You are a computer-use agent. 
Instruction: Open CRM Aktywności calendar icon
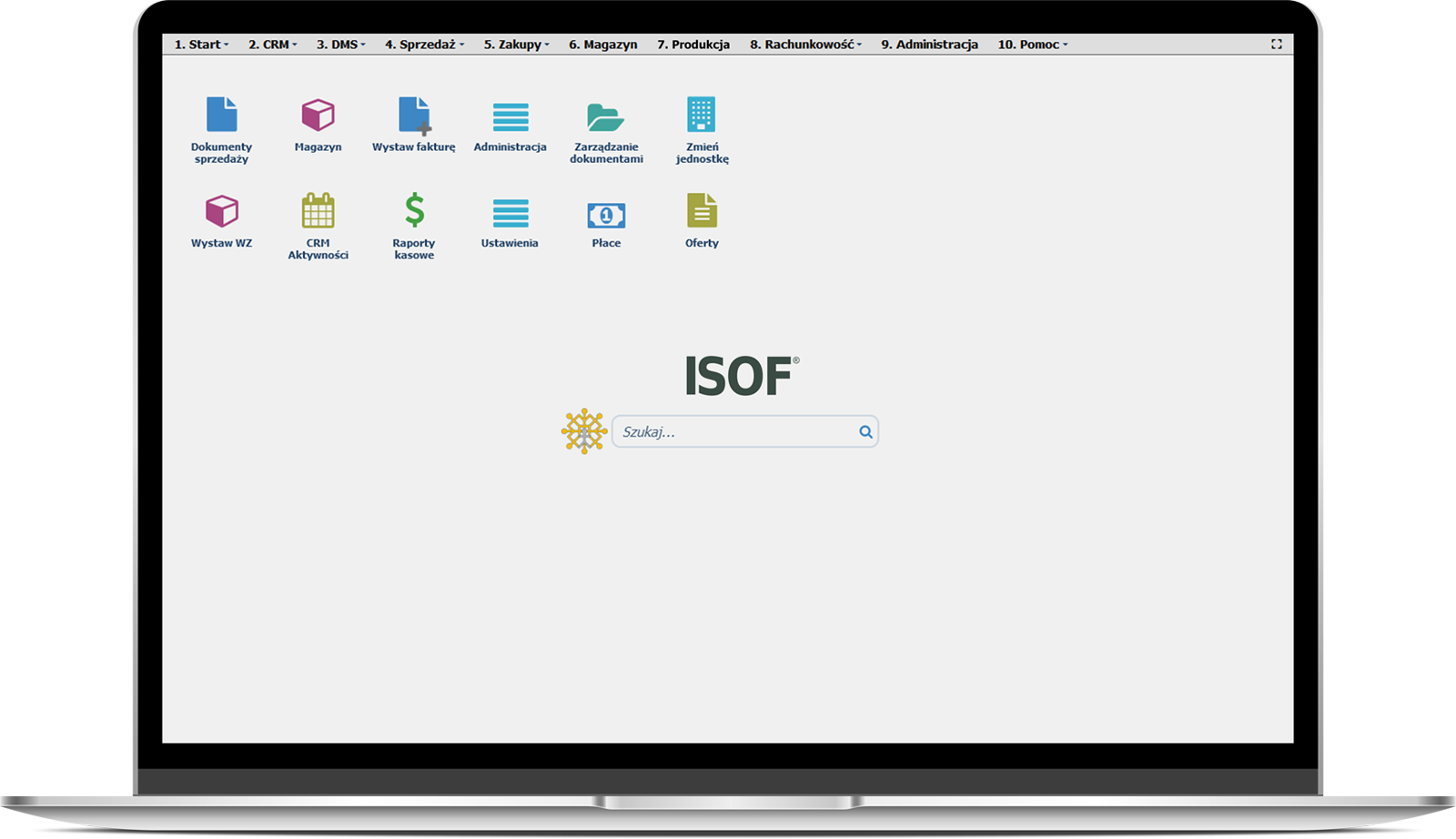pyautogui.click(x=318, y=210)
